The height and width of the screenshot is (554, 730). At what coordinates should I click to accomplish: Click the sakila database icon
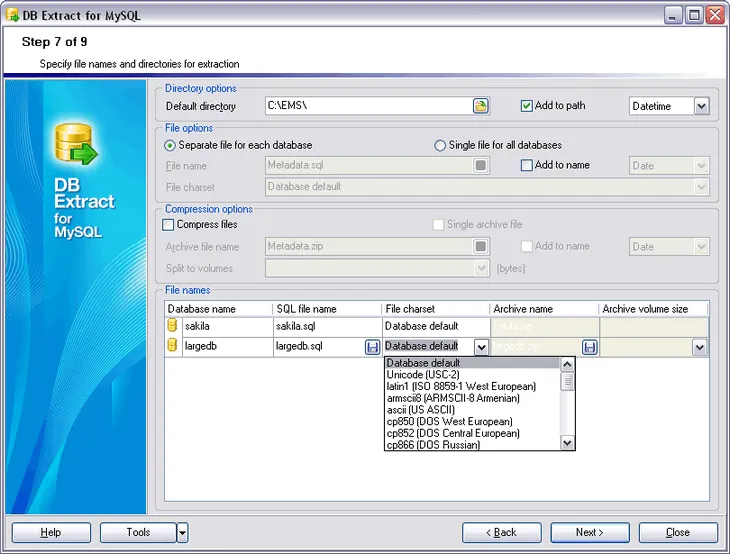[172, 325]
